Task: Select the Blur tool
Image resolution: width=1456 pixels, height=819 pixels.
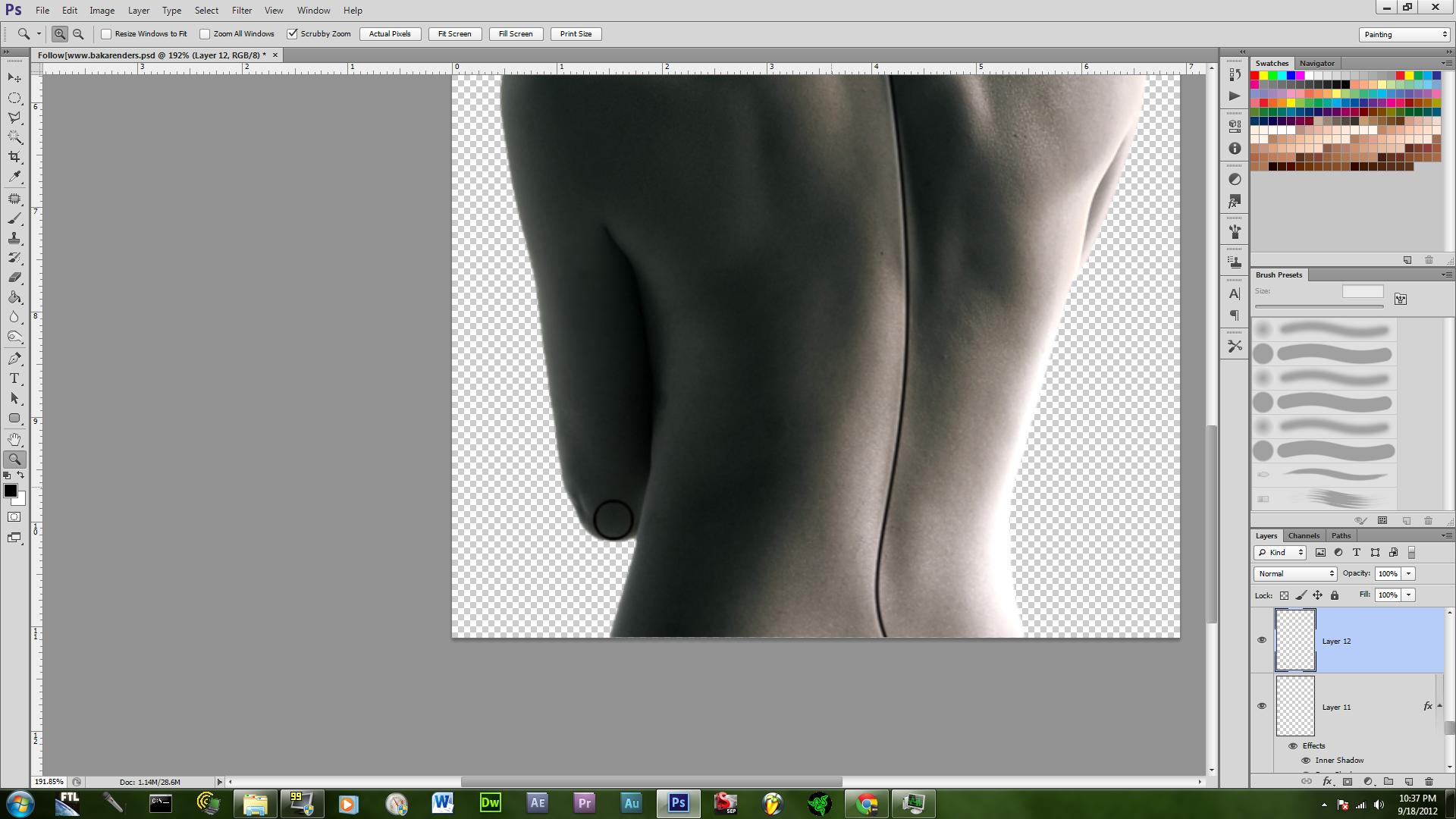Action: click(x=14, y=317)
